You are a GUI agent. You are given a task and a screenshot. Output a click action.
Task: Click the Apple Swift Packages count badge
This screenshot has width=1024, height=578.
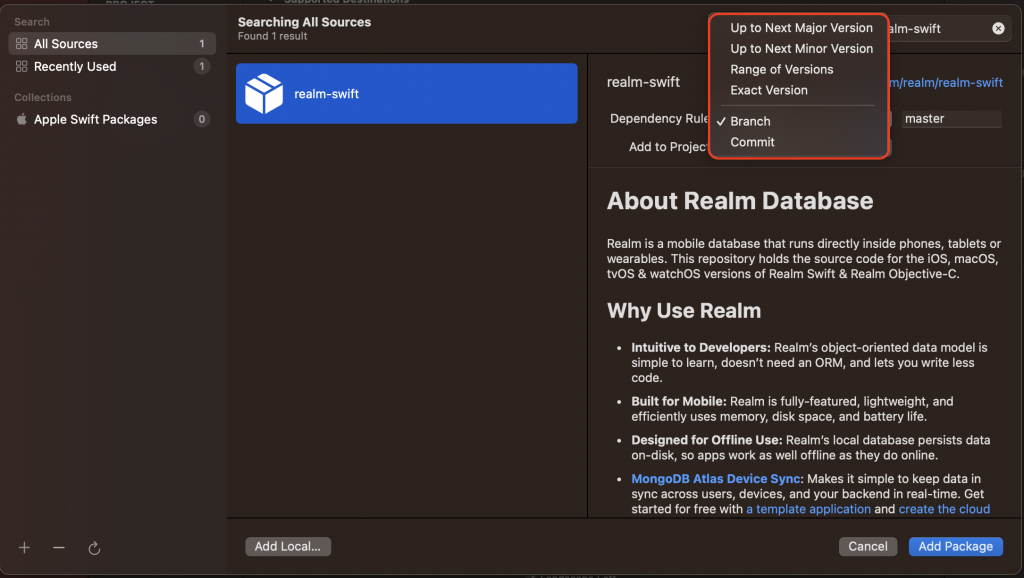(202, 120)
